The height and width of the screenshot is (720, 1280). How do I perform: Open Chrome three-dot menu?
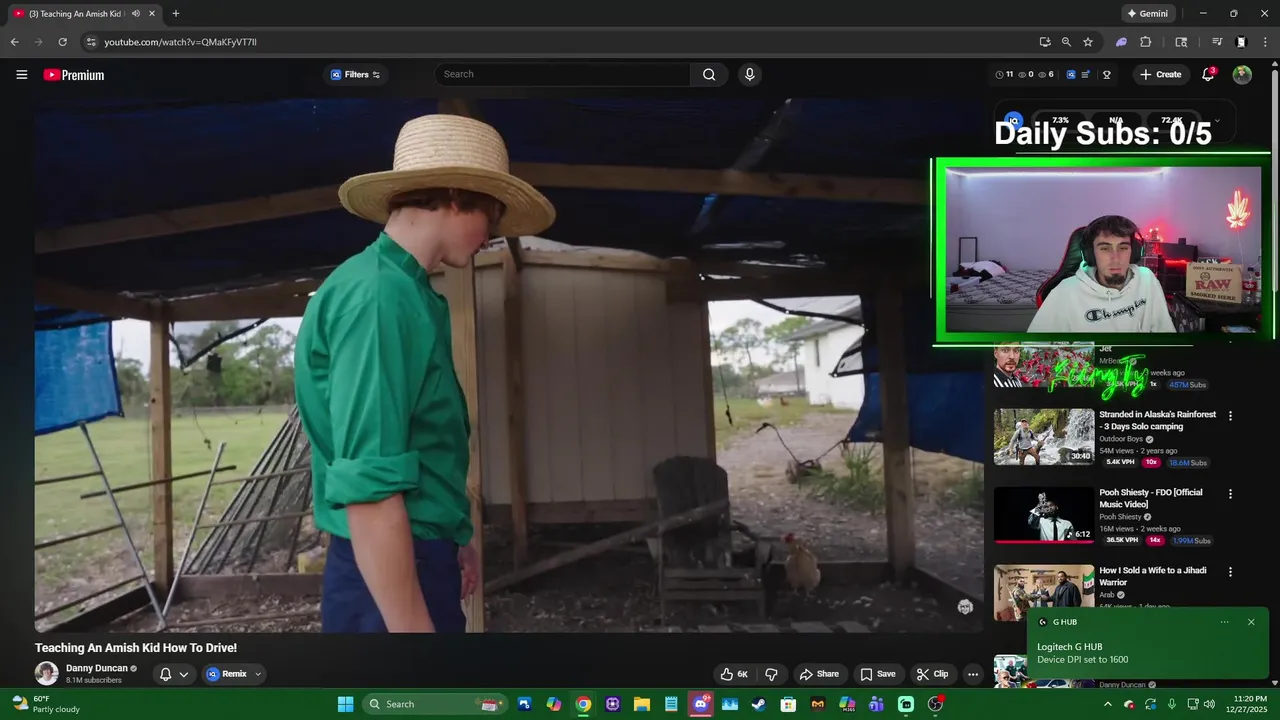coord(1266,42)
